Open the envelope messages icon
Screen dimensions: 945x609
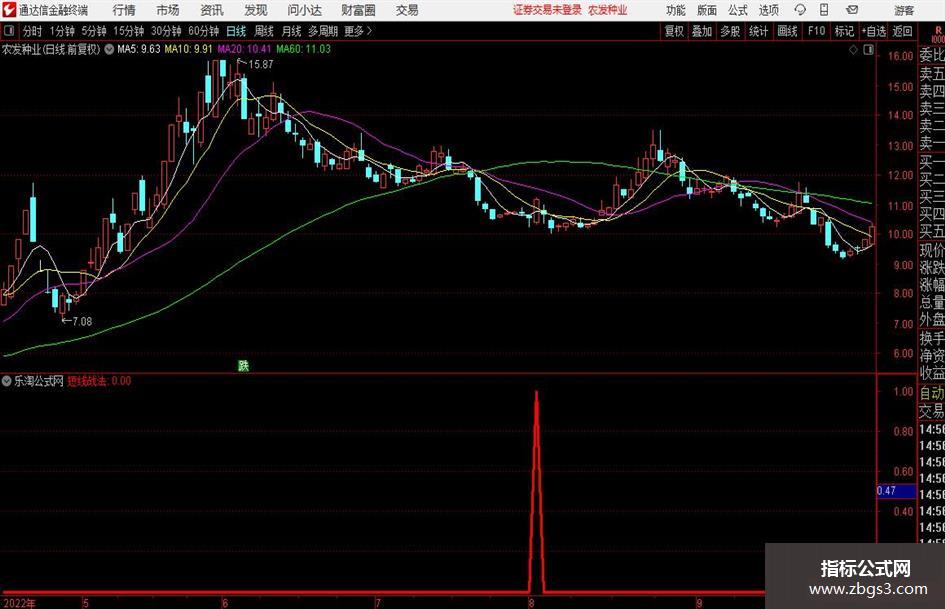pyautogui.click(x=852, y=10)
